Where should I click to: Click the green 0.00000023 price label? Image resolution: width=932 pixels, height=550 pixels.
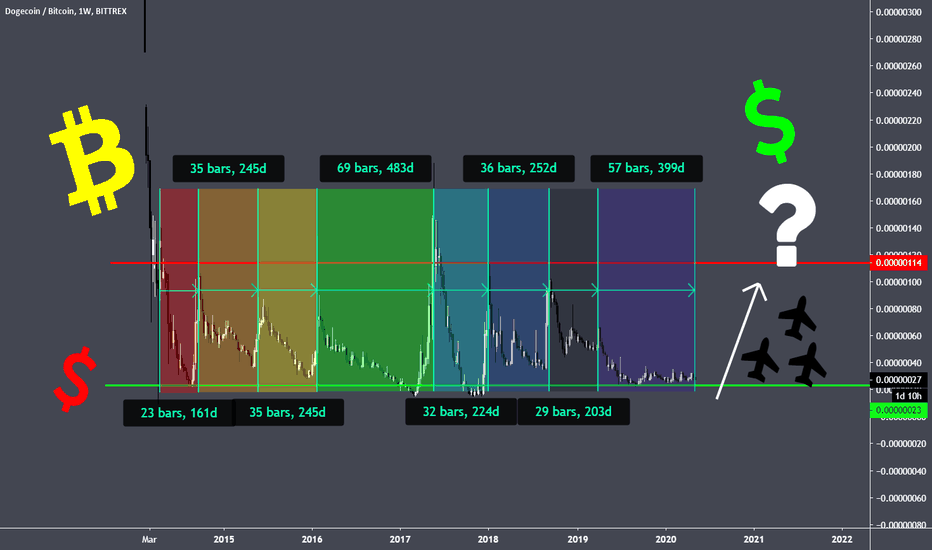pos(898,410)
